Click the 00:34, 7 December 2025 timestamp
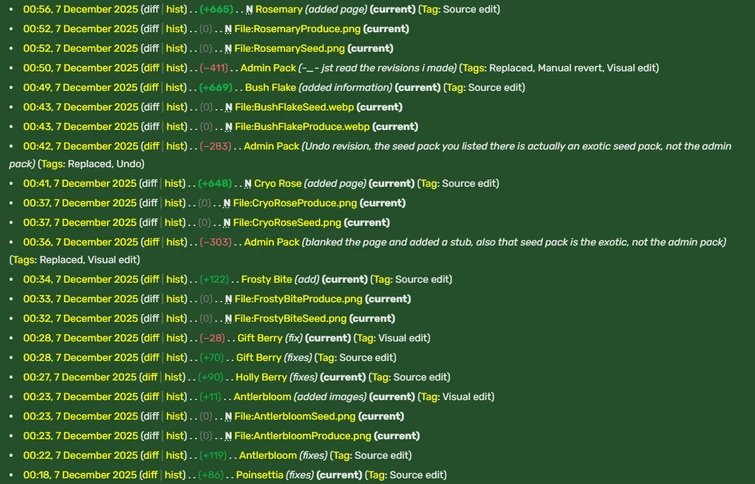The height and width of the screenshot is (484, 755). click(x=80, y=279)
